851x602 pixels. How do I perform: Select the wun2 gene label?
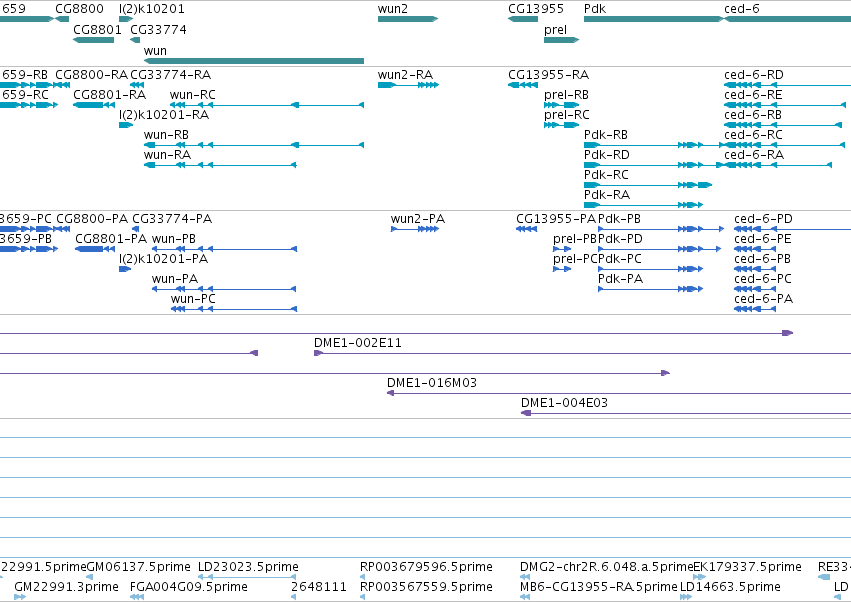tap(392, 9)
